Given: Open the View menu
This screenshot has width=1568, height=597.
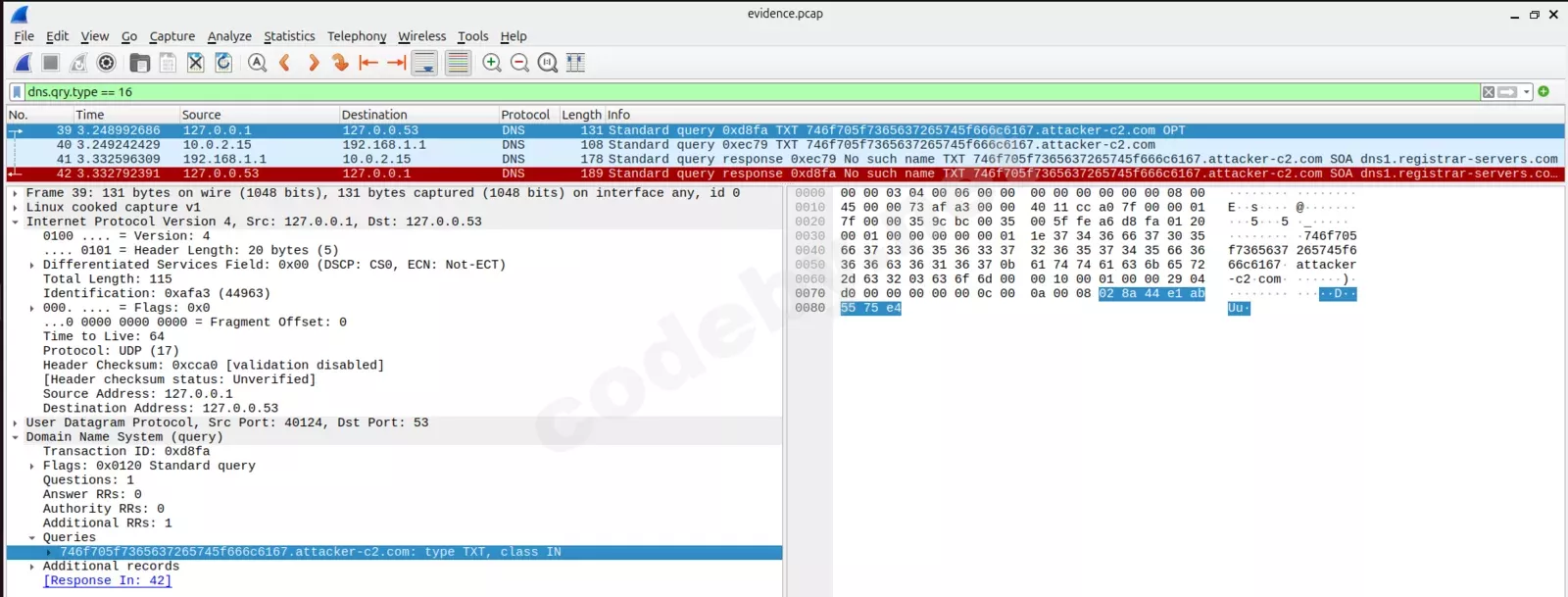Looking at the screenshot, I should pos(95,36).
